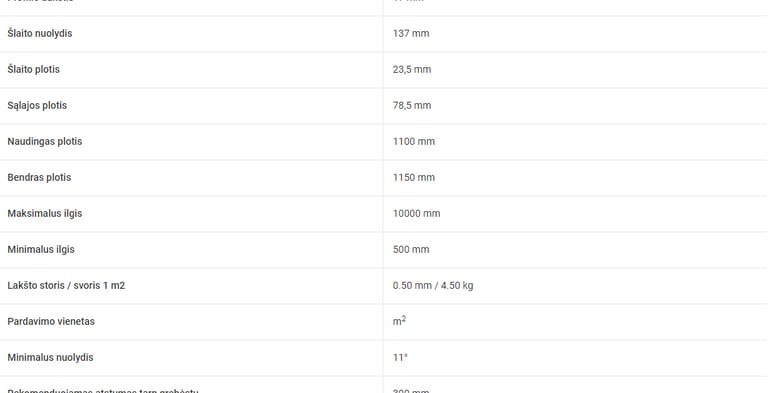Click the Bendras plotis label
Image resolution: width=768 pixels, height=393 pixels.
39,177
